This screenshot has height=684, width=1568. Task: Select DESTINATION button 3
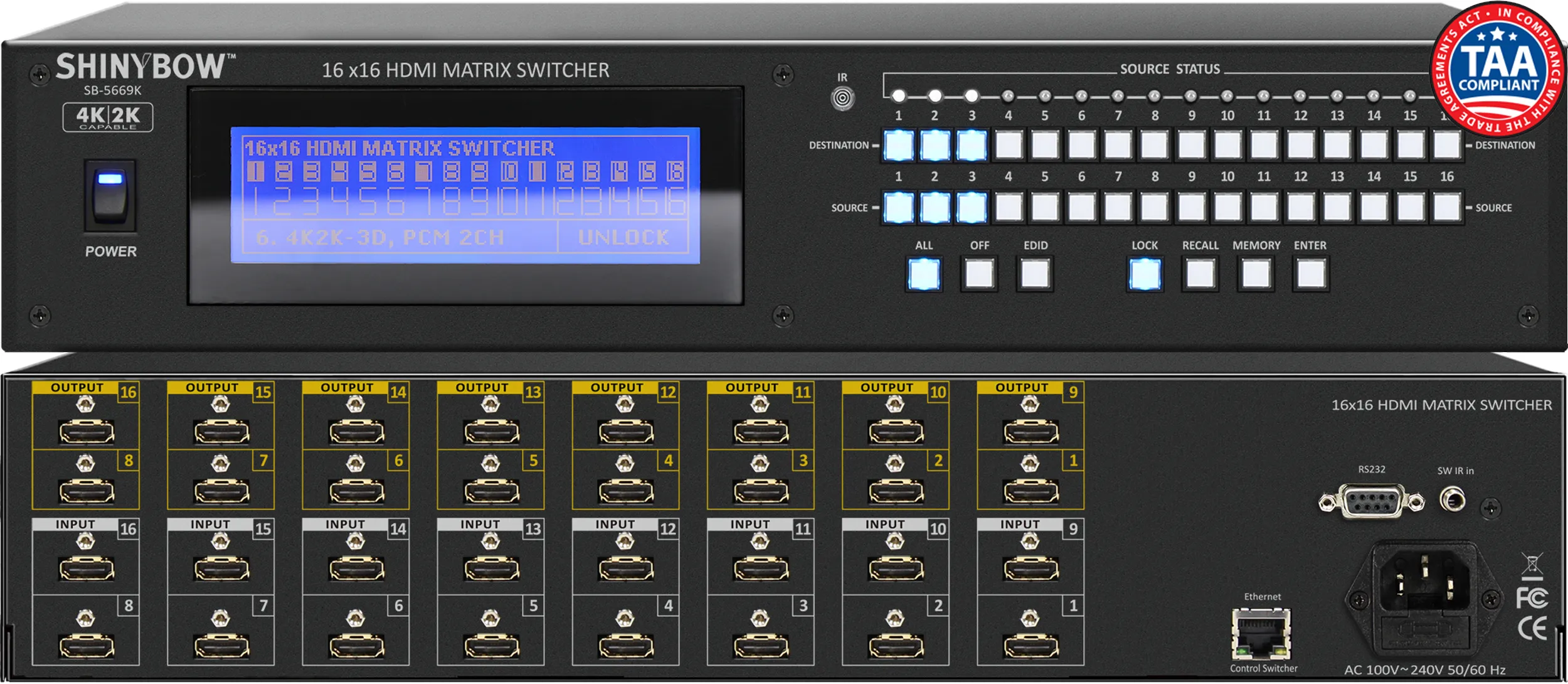972,146
